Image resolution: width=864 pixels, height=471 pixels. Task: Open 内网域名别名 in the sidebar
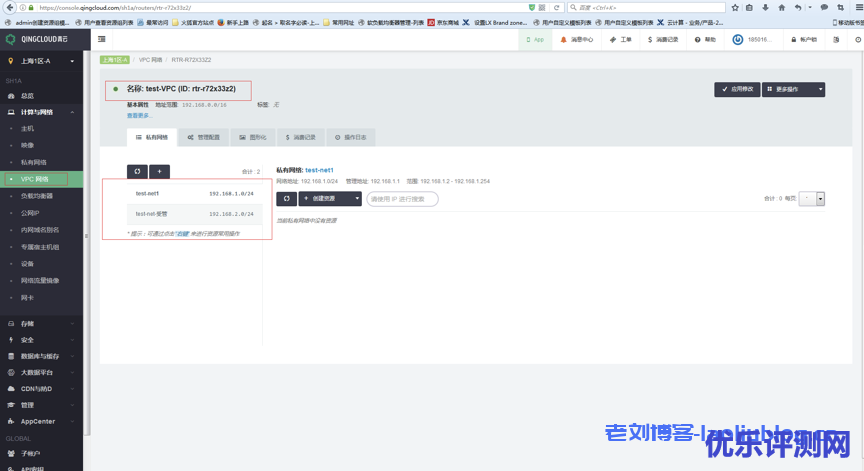[40, 230]
